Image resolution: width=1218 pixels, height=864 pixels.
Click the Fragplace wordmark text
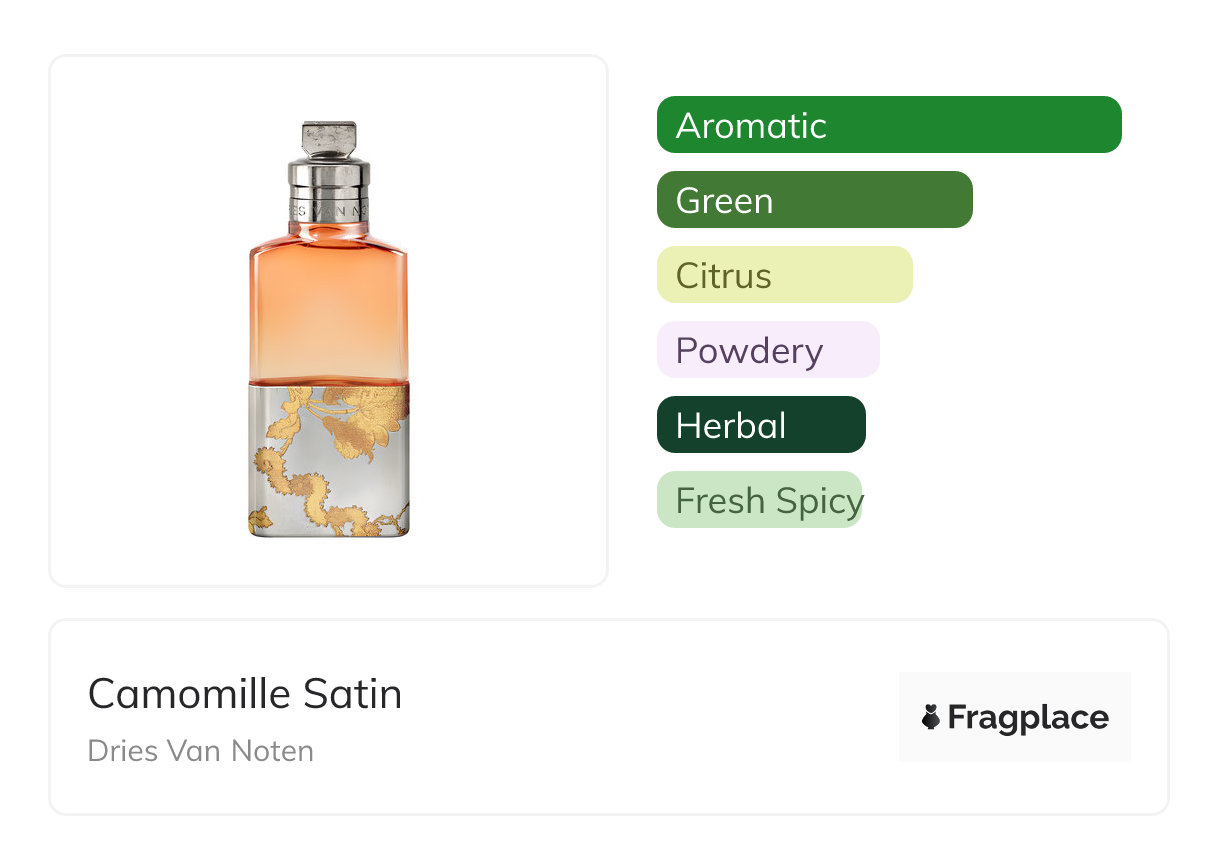pyautogui.click(x=1028, y=717)
